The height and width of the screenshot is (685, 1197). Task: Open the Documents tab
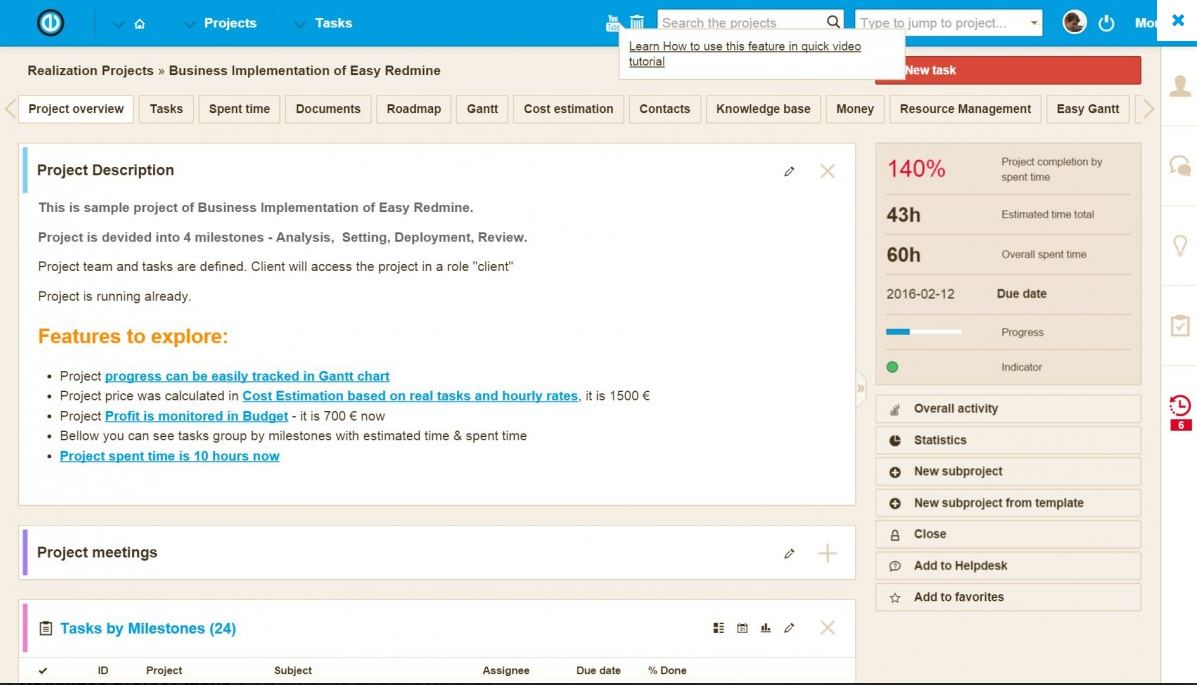pos(327,109)
